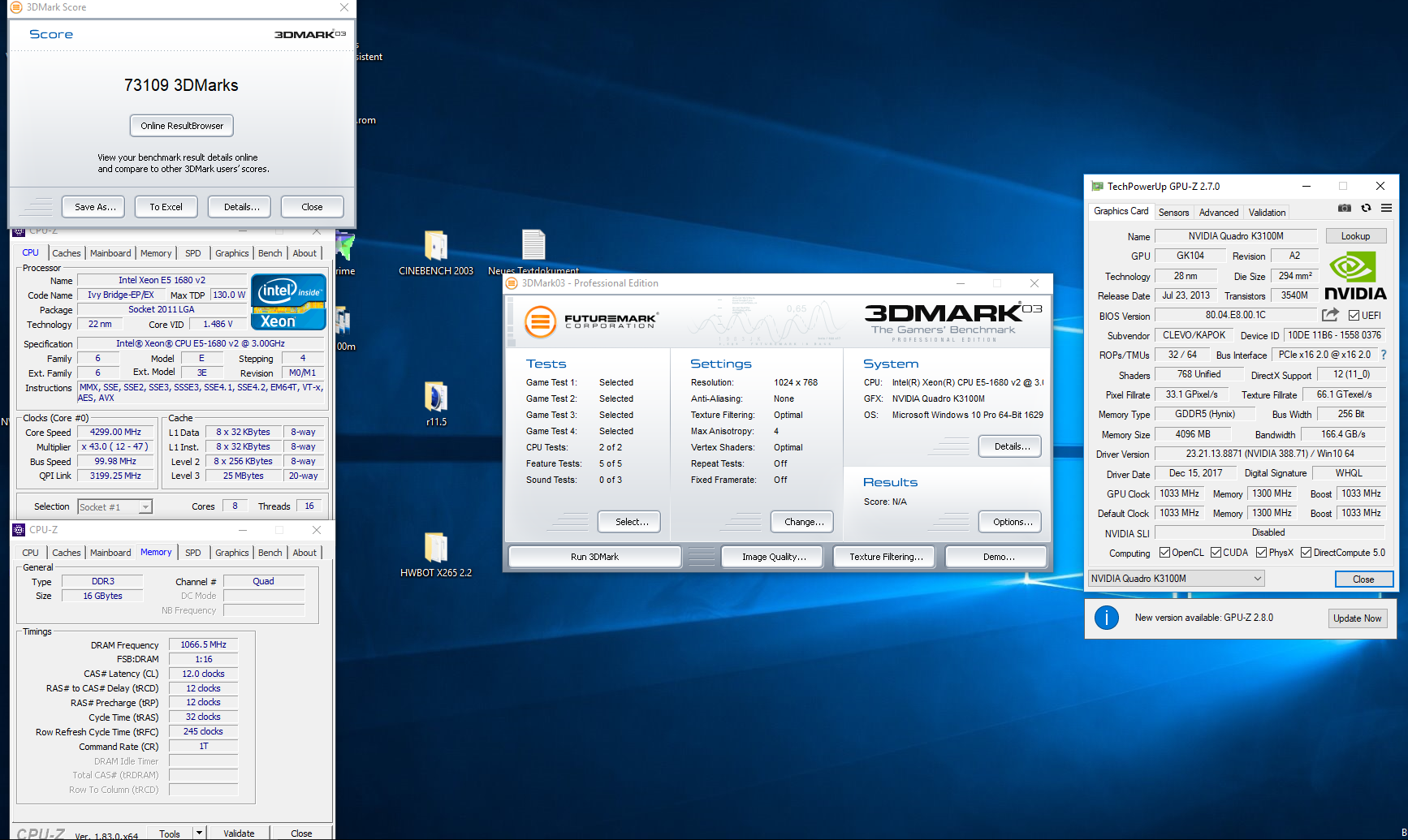Toggle the CUDA checkbox
Viewport: 1408px width, 840px height.
click(1216, 553)
